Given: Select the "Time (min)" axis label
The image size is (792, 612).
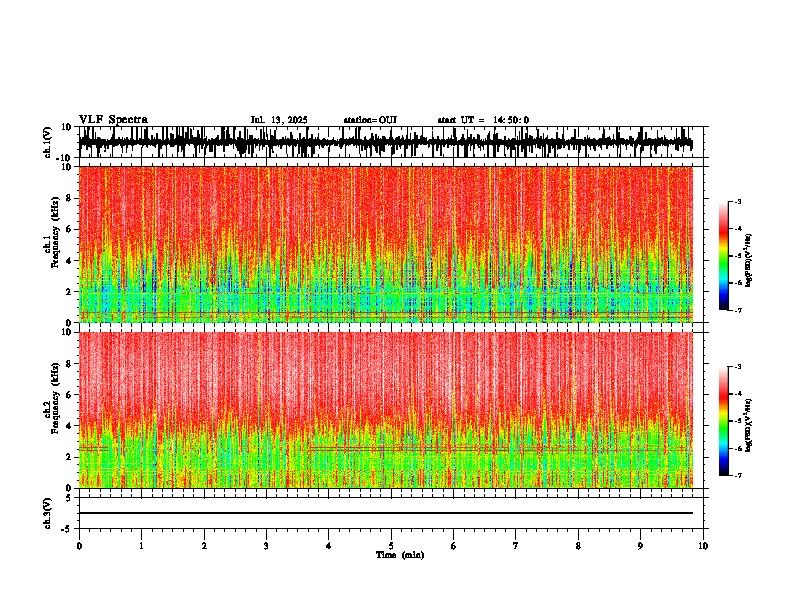Looking at the screenshot, I should click(x=400, y=555).
